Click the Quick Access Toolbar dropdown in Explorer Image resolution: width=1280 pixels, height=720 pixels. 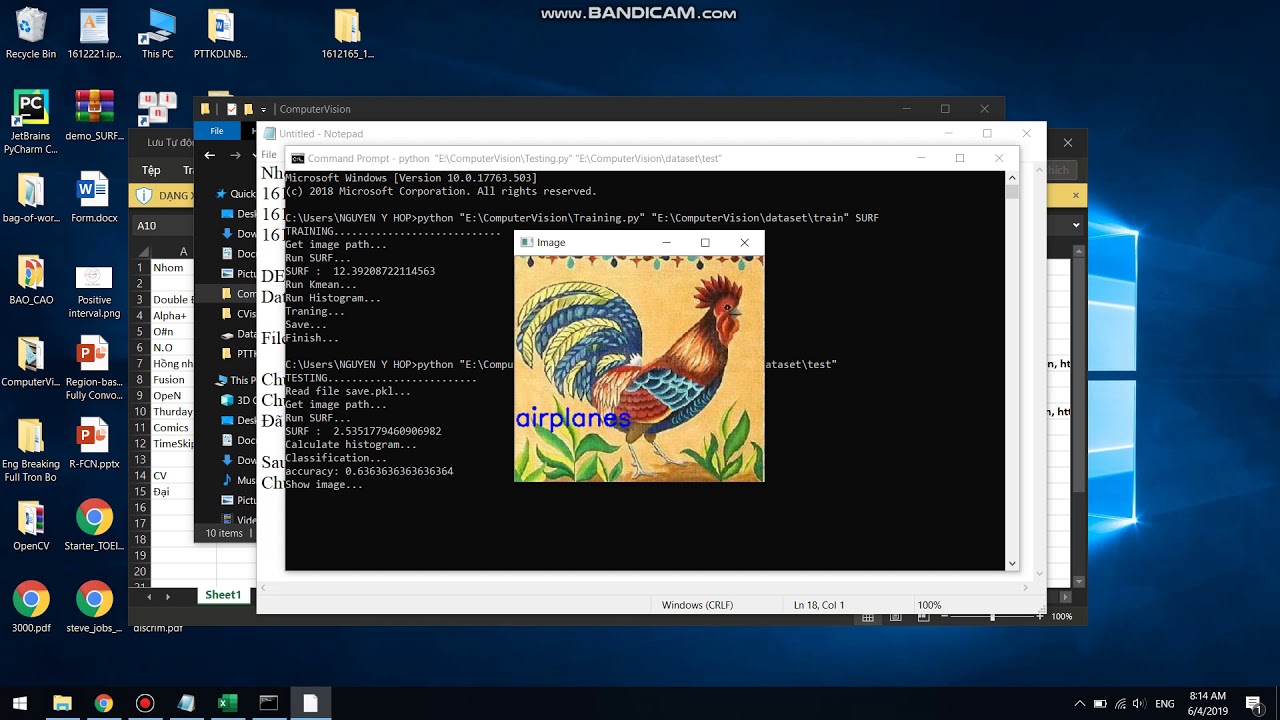click(x=264, y=109)
